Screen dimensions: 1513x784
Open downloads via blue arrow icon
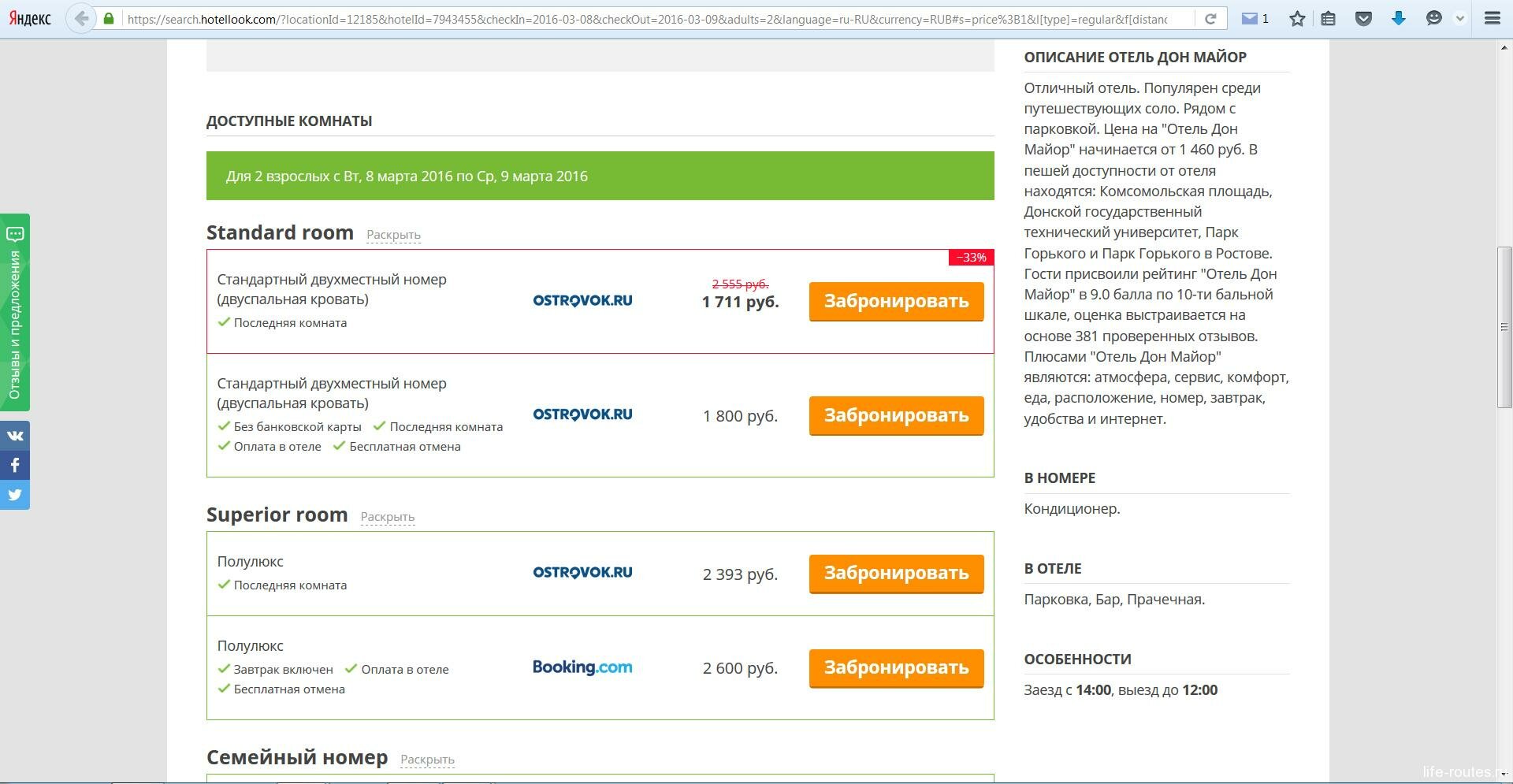(x=1399, y=19)
